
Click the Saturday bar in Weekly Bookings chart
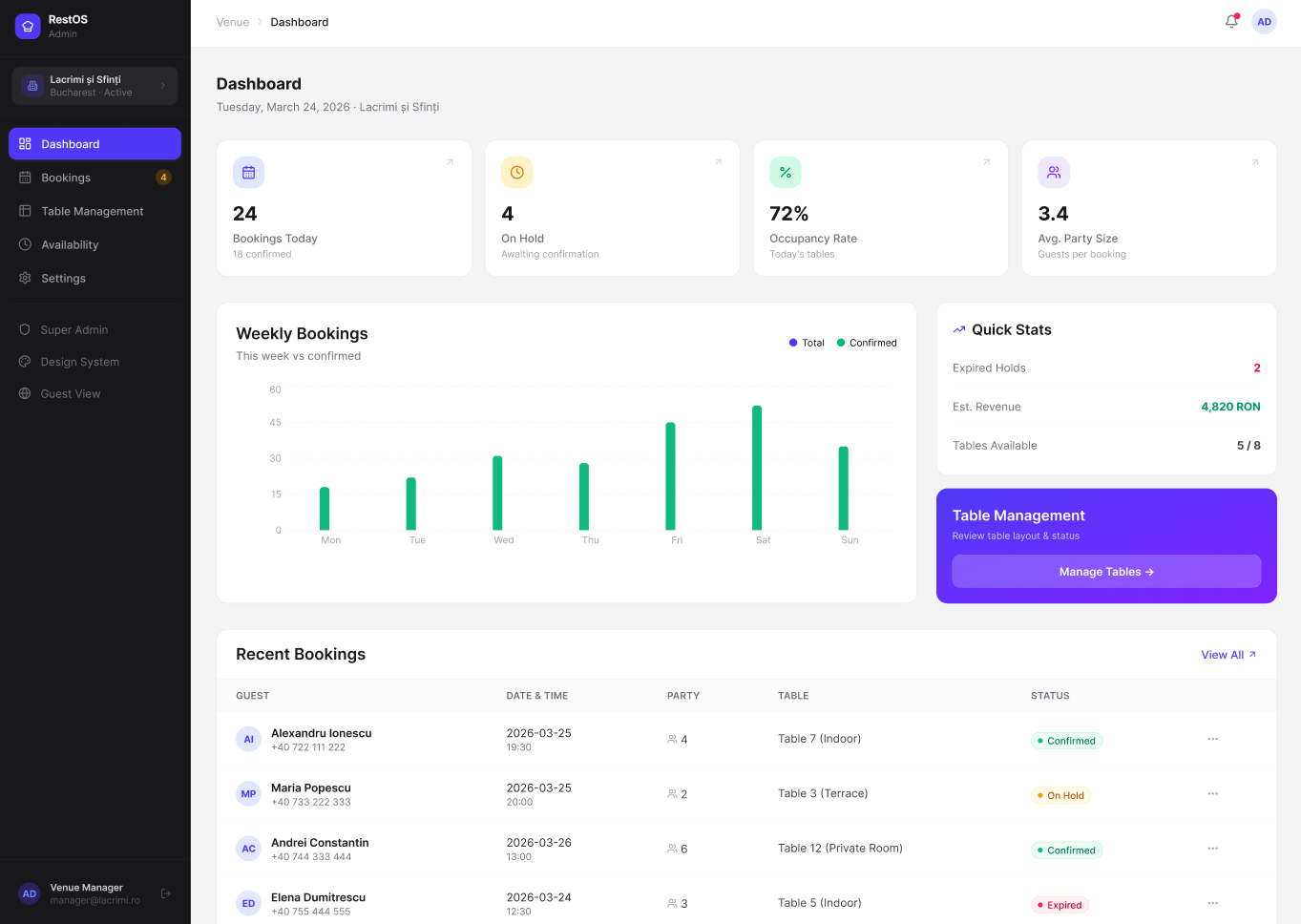tap(757, 468)
